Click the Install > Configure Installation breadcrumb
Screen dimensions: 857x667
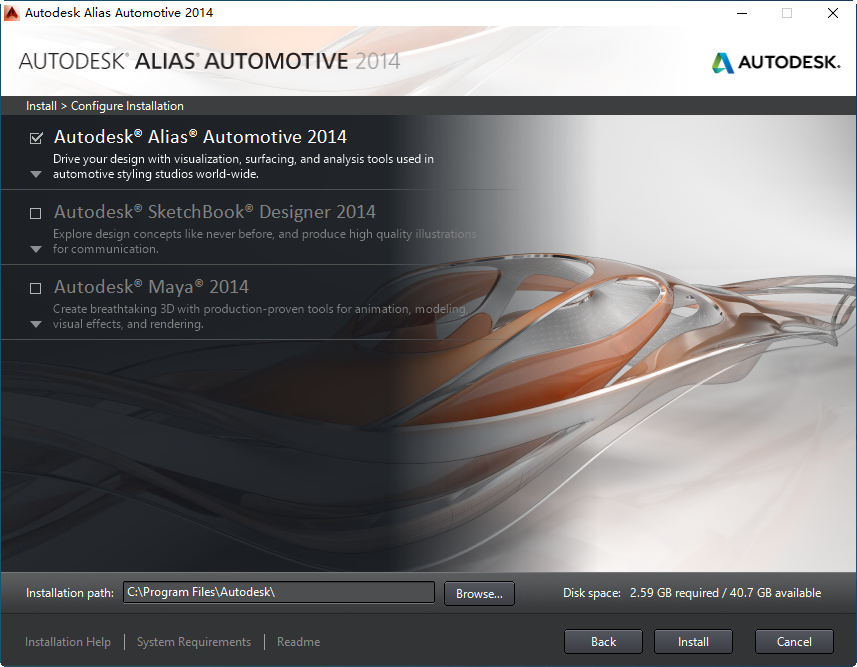[x=105, y=106]
